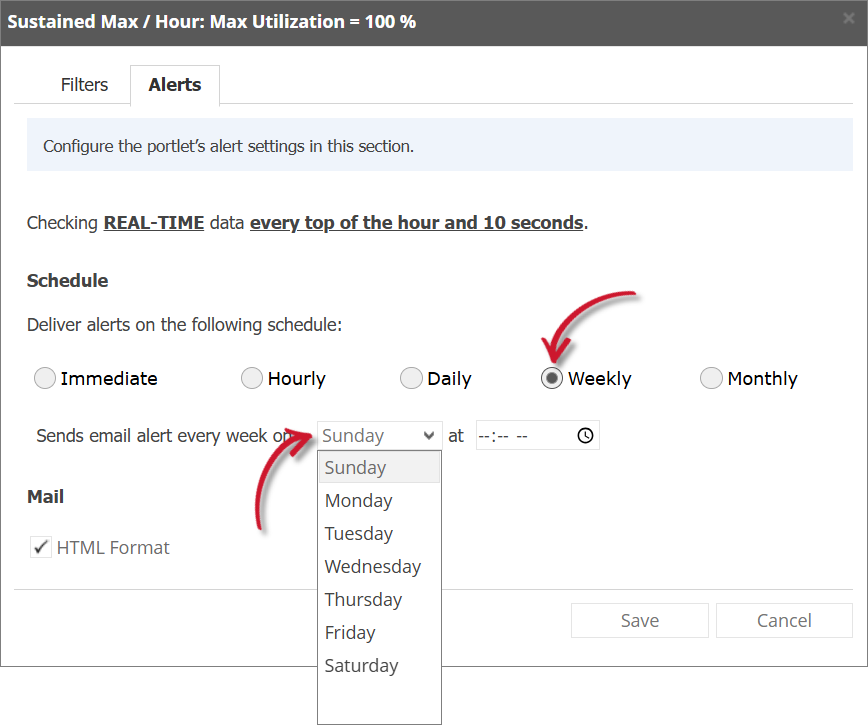Close the Sustained Max alert dialog

click(849, 17)
